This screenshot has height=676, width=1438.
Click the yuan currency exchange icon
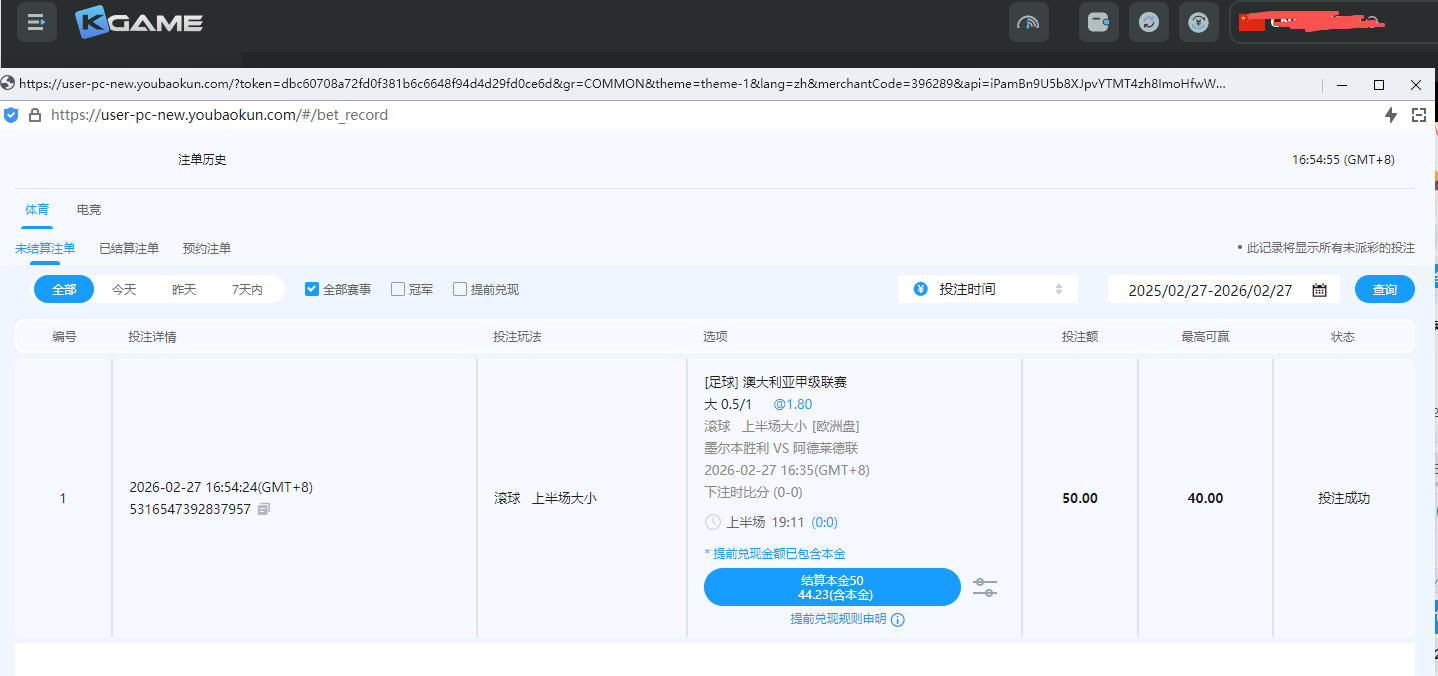pos(1198,22)
